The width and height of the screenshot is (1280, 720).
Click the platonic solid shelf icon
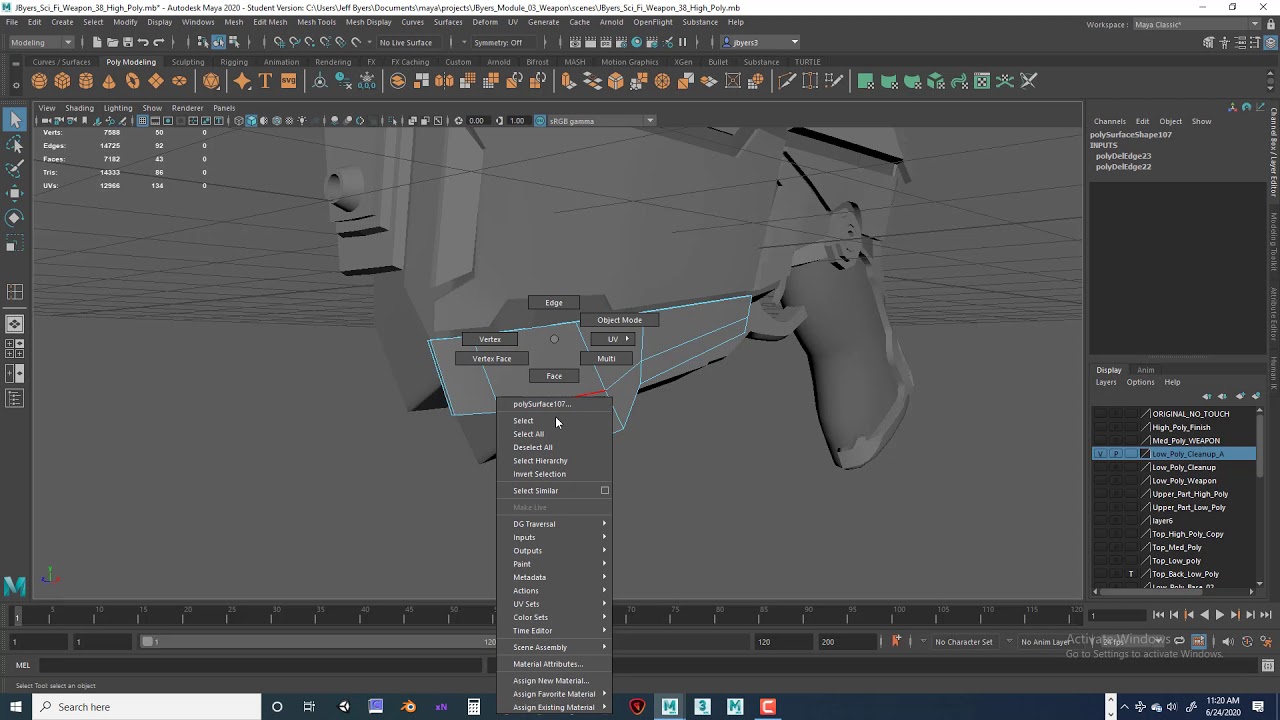(211, 81)
